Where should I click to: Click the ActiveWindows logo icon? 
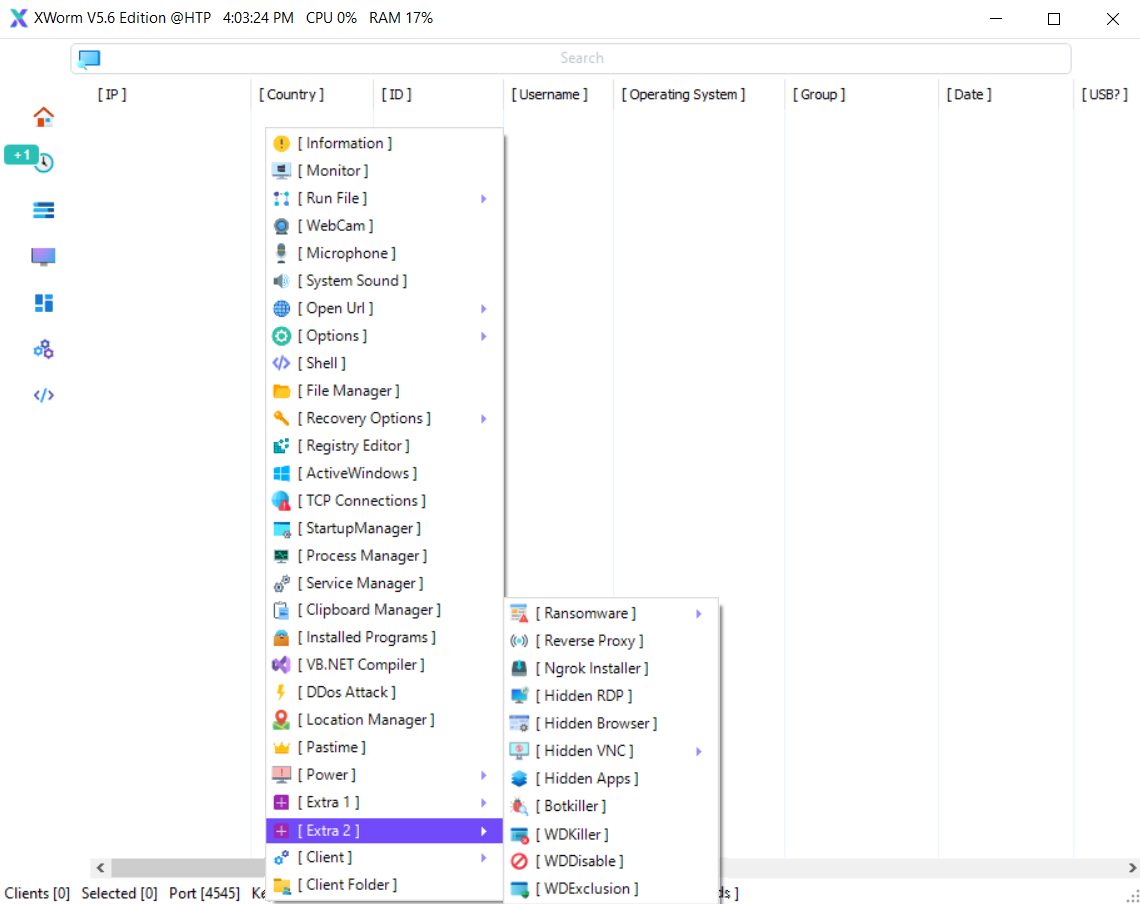(x=281, y=473)
